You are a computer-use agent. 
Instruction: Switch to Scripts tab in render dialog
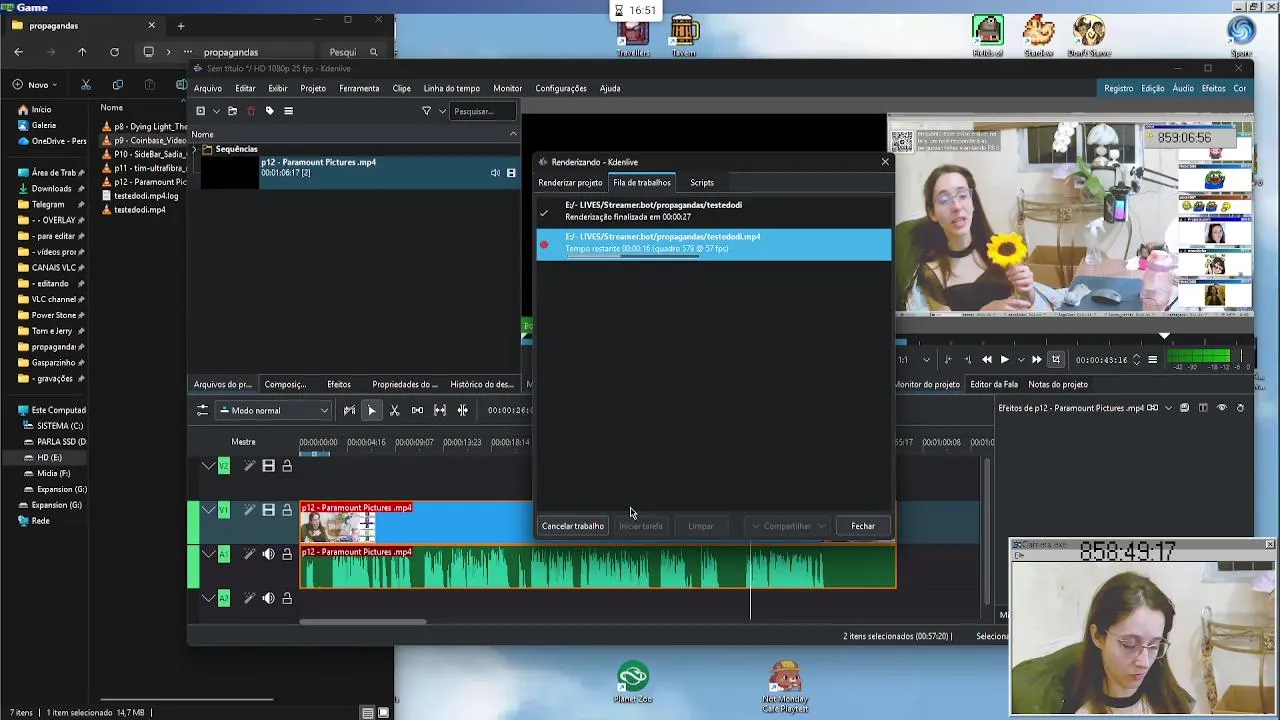[702, 183]
